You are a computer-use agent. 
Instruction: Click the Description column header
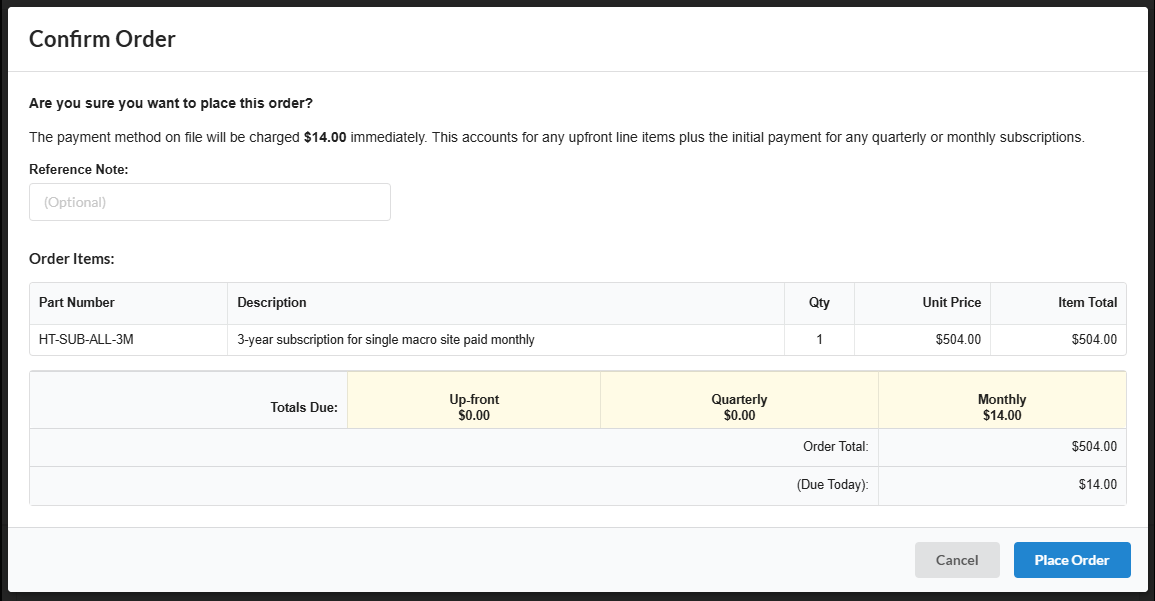tap(272, 302)
